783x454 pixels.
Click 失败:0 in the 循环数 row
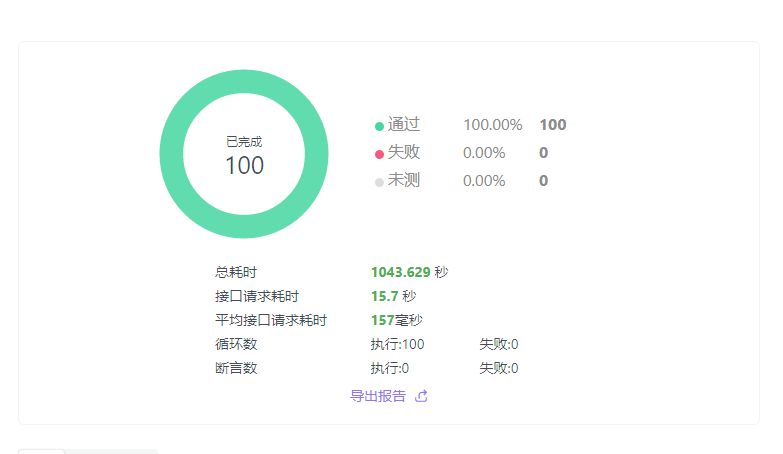(x=499, y=344)
